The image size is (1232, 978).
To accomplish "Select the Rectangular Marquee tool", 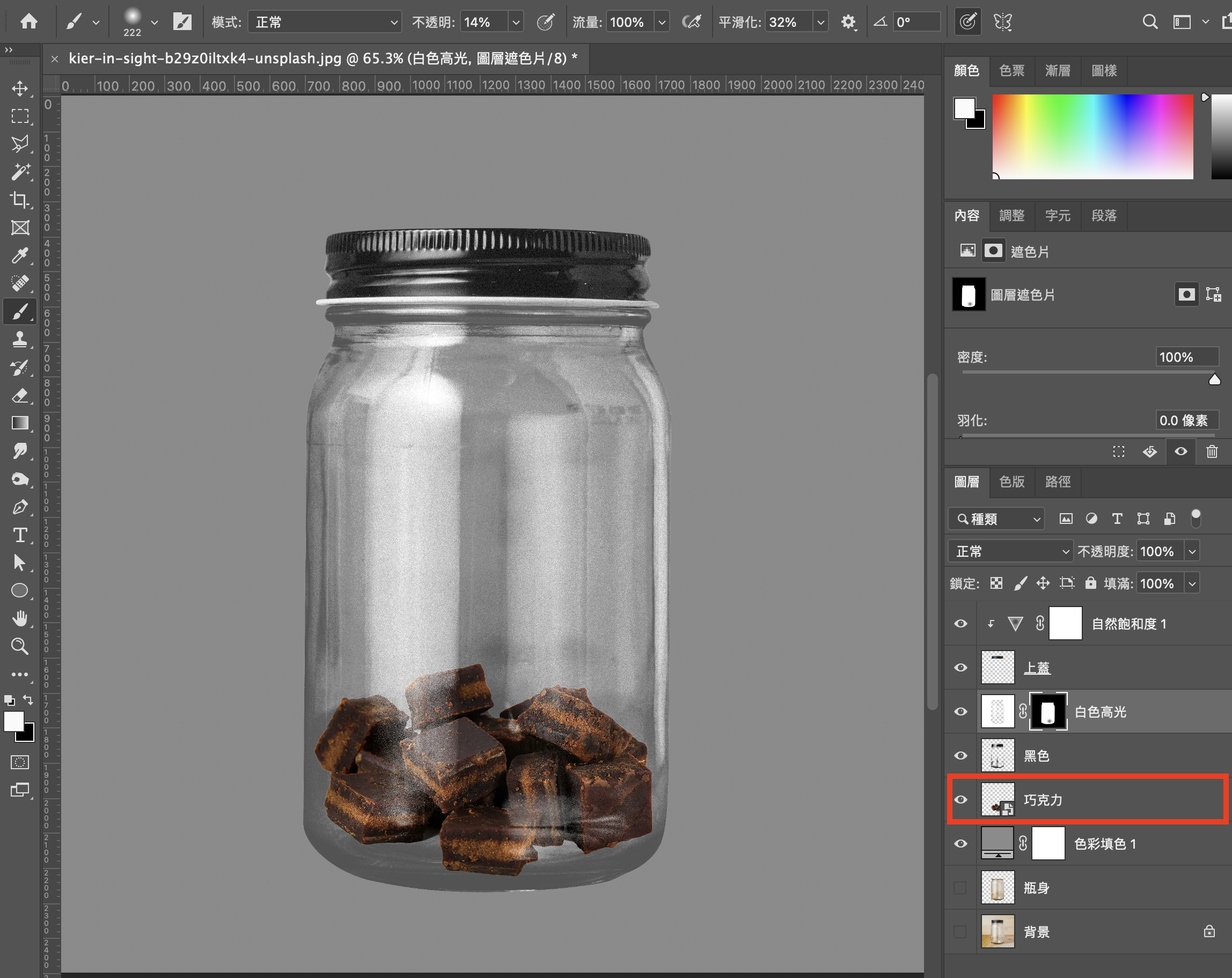I will 20,116.
